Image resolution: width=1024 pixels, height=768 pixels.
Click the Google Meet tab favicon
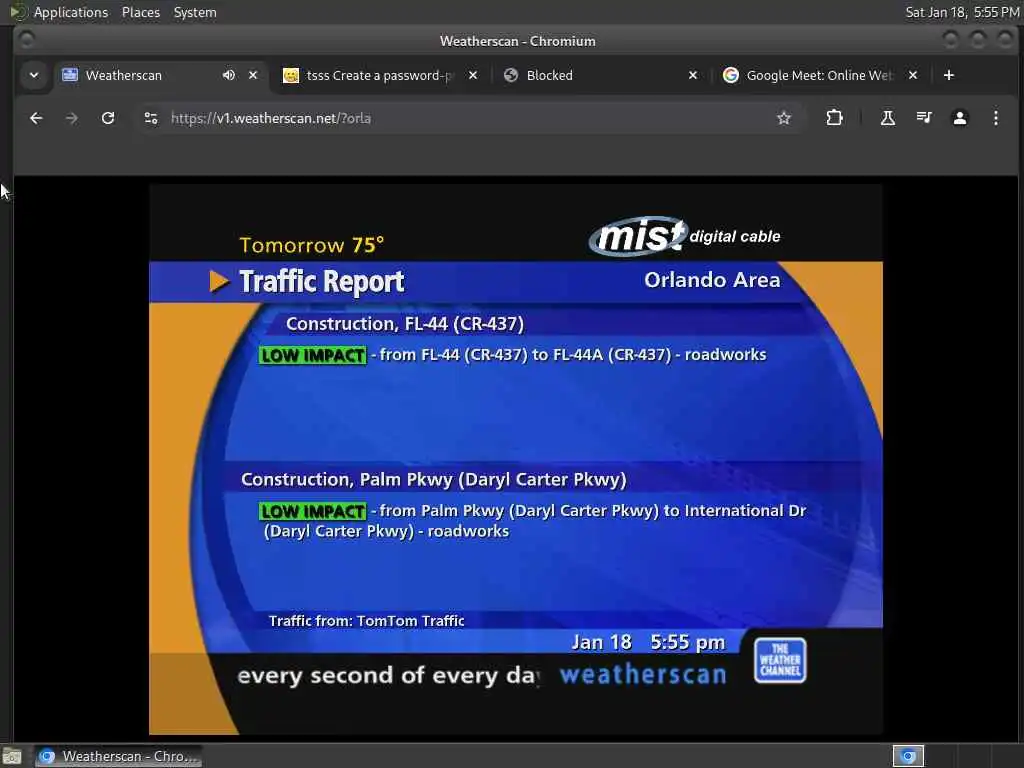click(731, 75)
